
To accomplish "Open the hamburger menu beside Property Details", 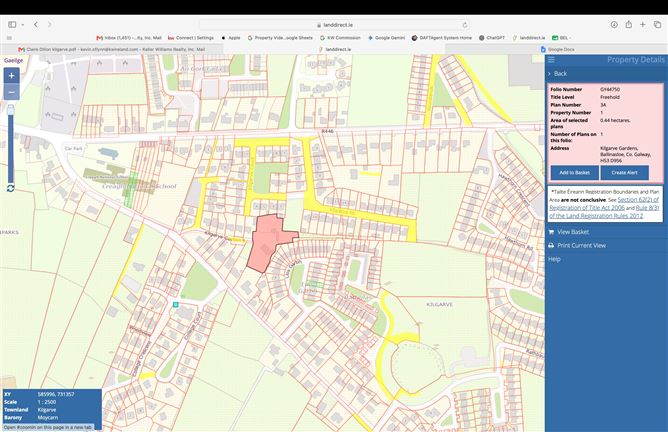I will click(x=551, y=60).
